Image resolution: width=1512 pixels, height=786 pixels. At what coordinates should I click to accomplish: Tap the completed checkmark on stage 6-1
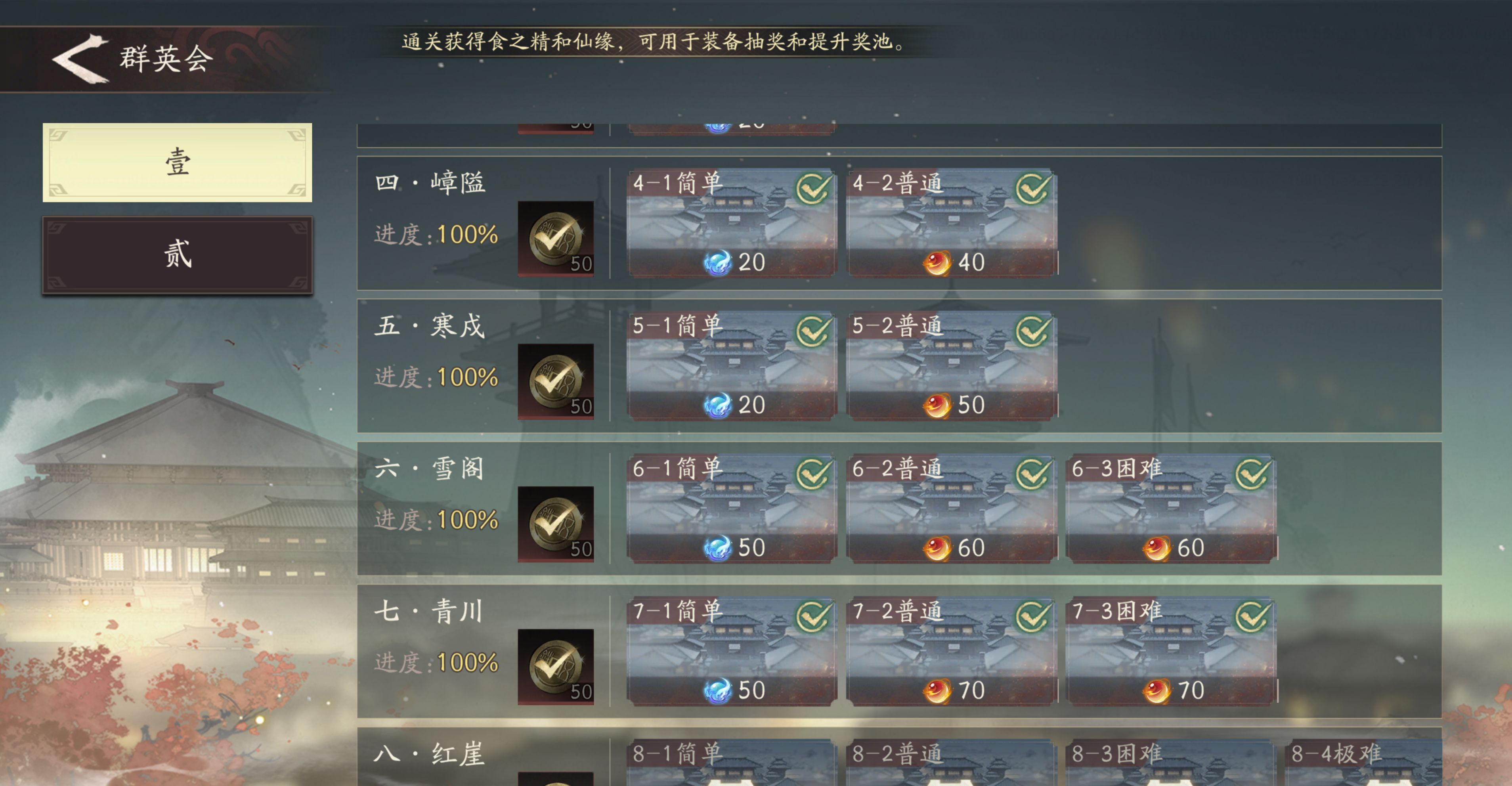click(814, 474)
